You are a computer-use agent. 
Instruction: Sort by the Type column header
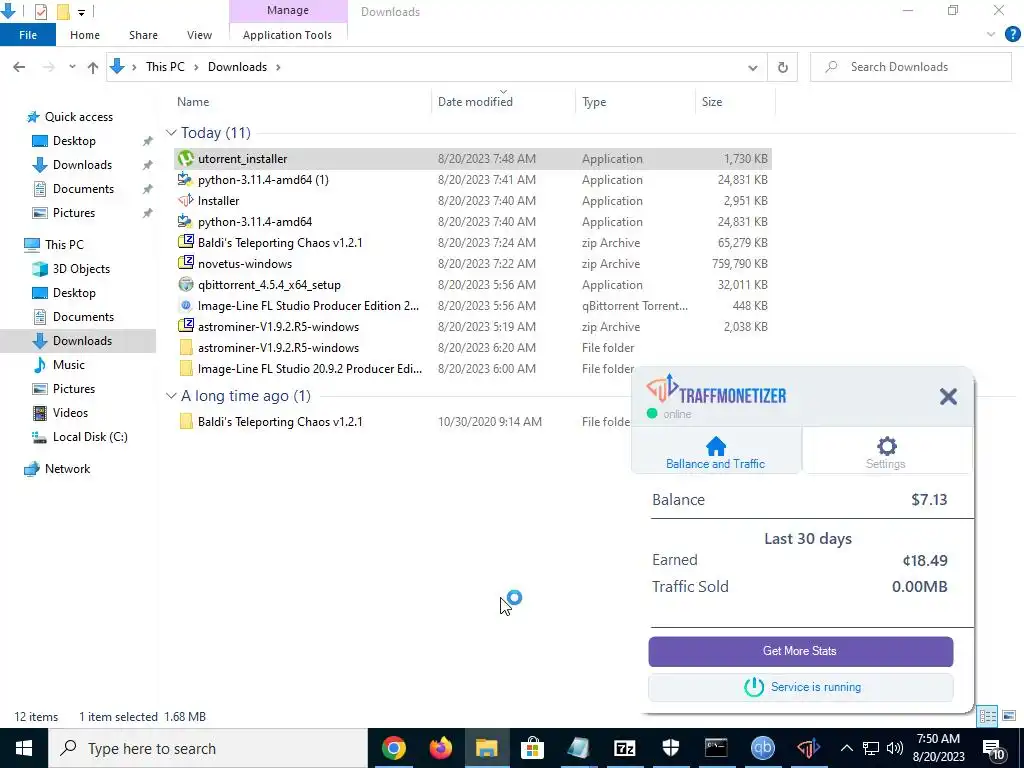(594, 102)
